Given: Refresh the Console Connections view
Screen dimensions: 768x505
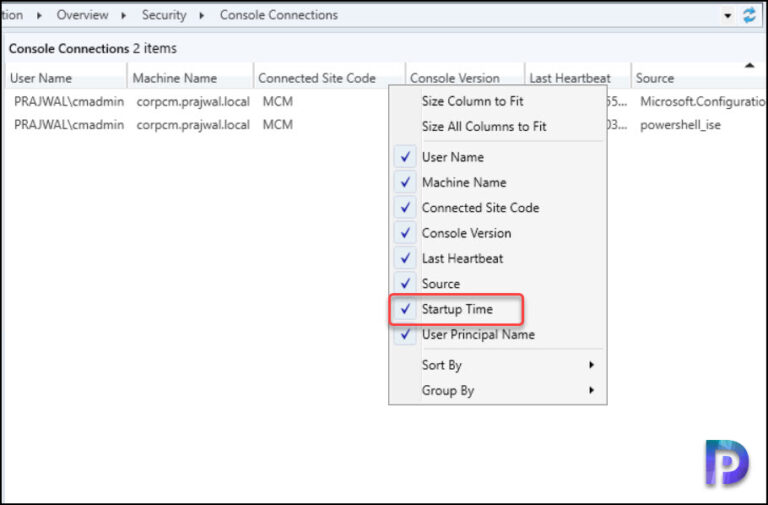Looking at the screenshot, I should pos(749,15).
